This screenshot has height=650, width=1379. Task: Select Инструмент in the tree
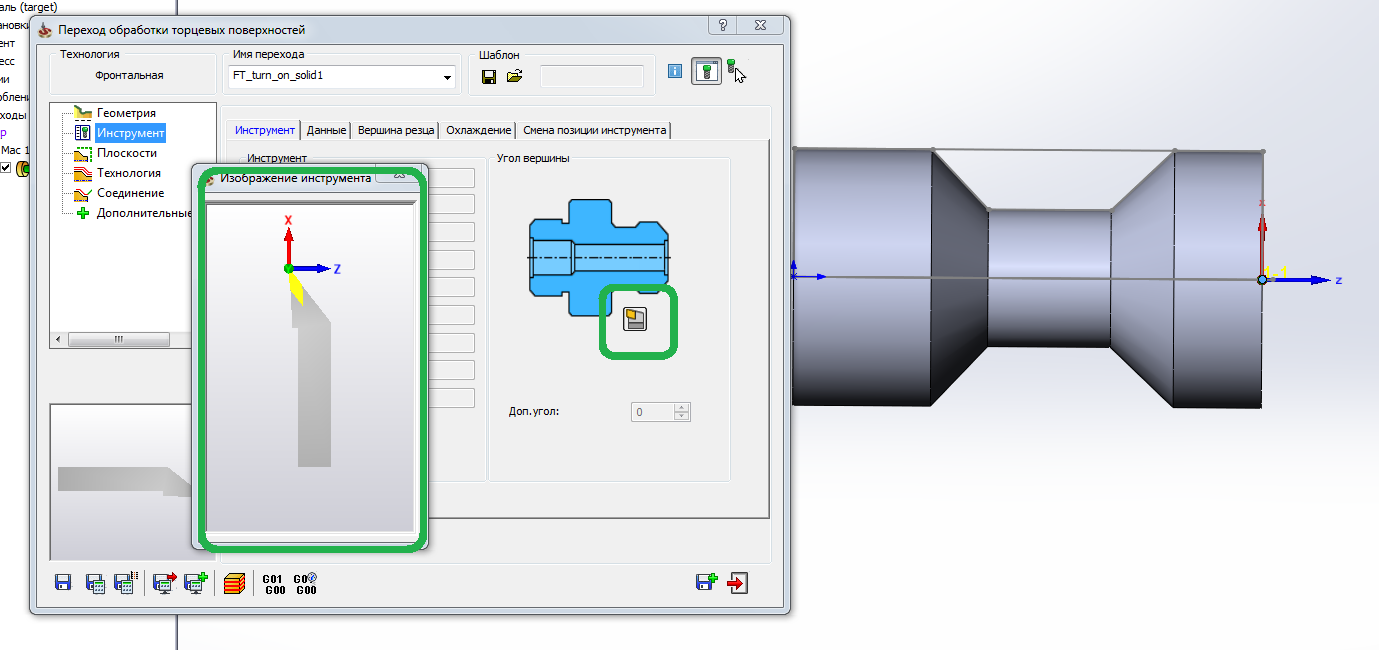[130, 133]
